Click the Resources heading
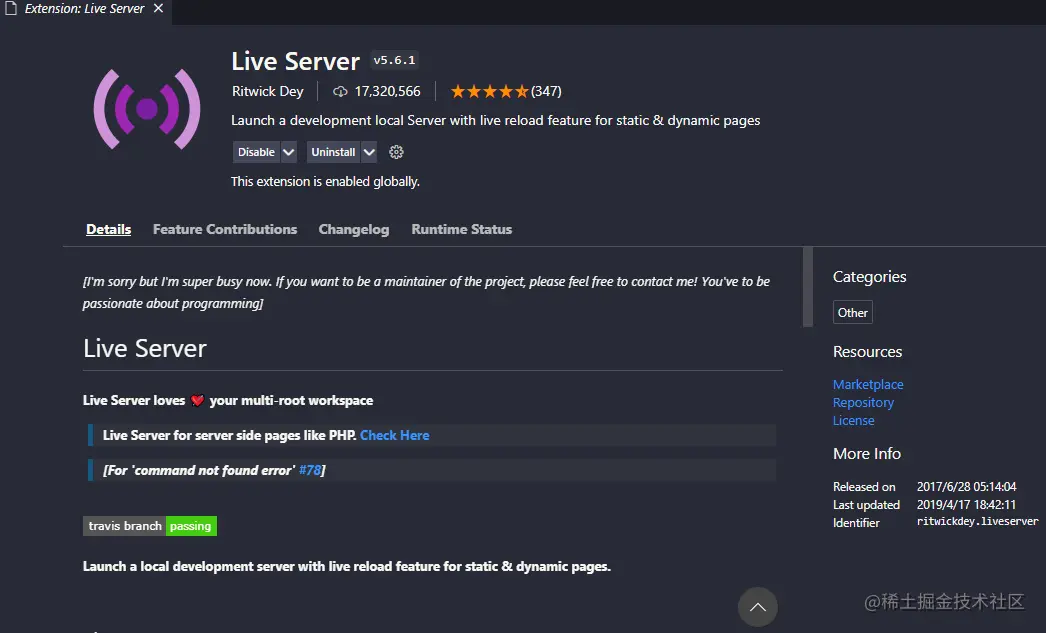This screenshot has width=1046, height=633. coord(867,352)
